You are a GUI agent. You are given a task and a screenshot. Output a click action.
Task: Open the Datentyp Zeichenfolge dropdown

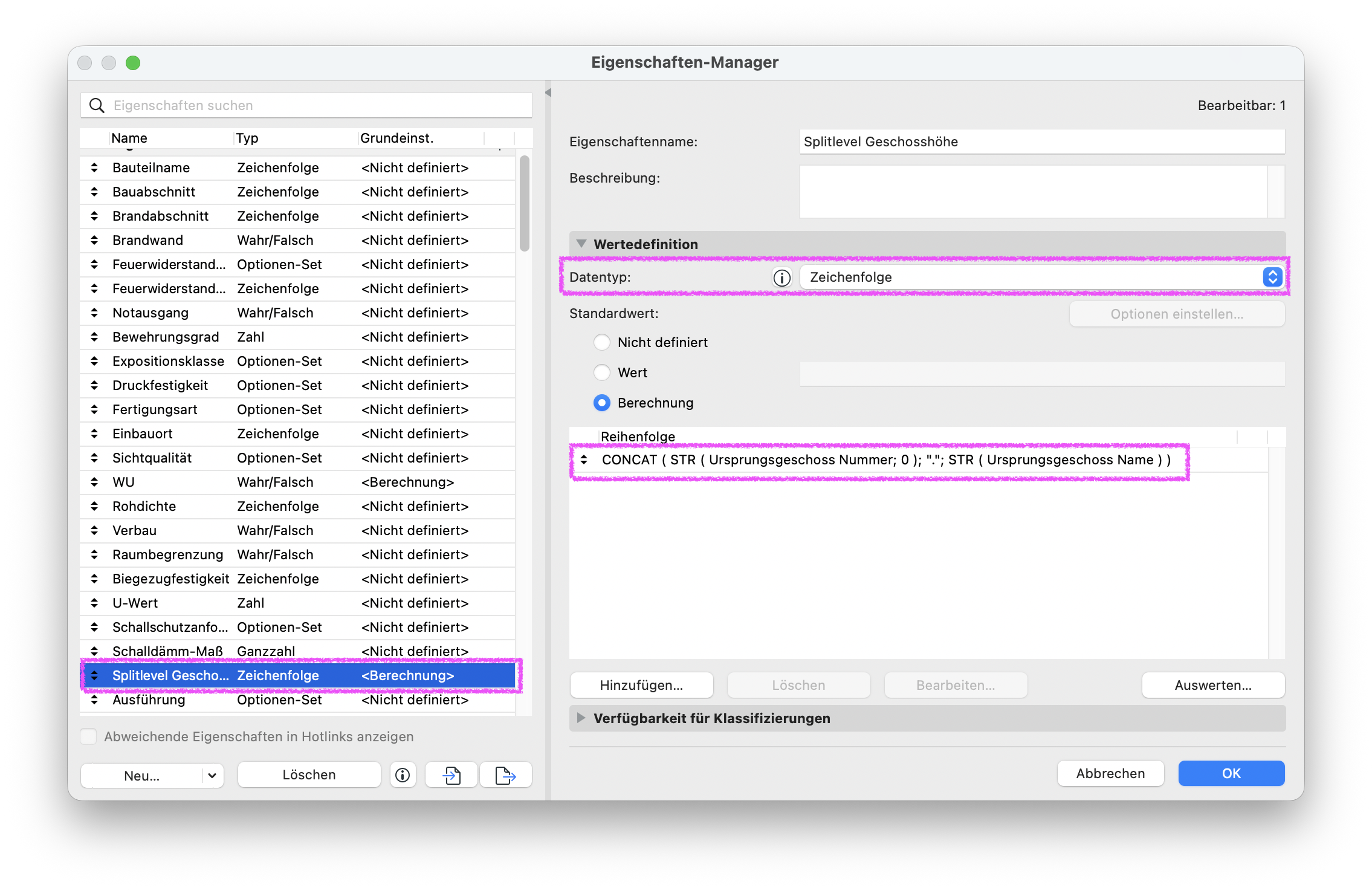point(1042,277)
